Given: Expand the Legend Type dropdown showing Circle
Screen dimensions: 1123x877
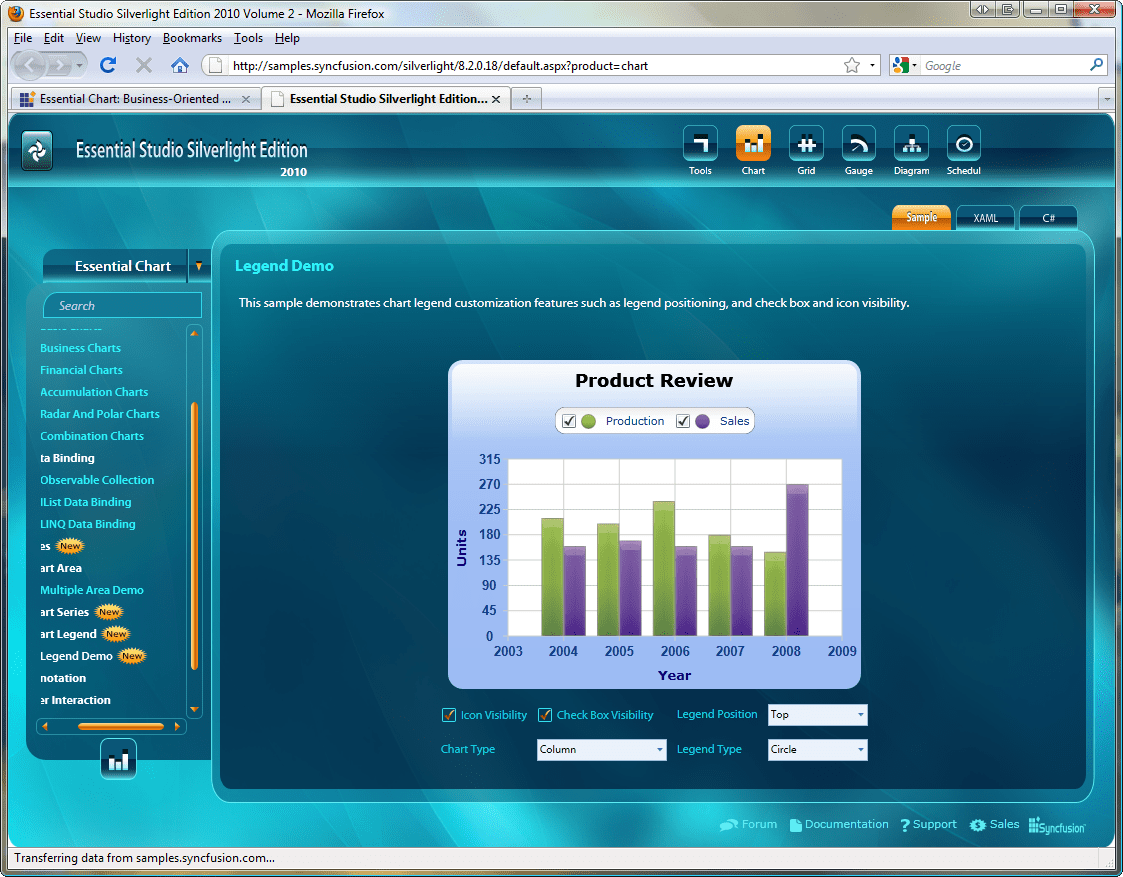Looking at the screenshot, I should coord(817,749).
